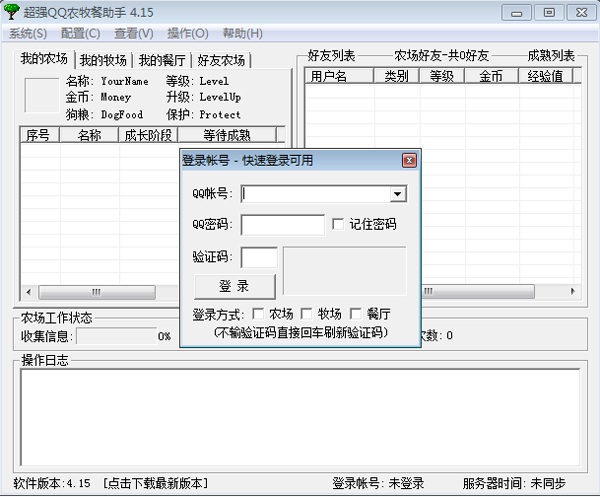The height and width of the screenshot is (497, 600).
Task: Click the 名称 column header in farm list
Action: pos(89,135)
